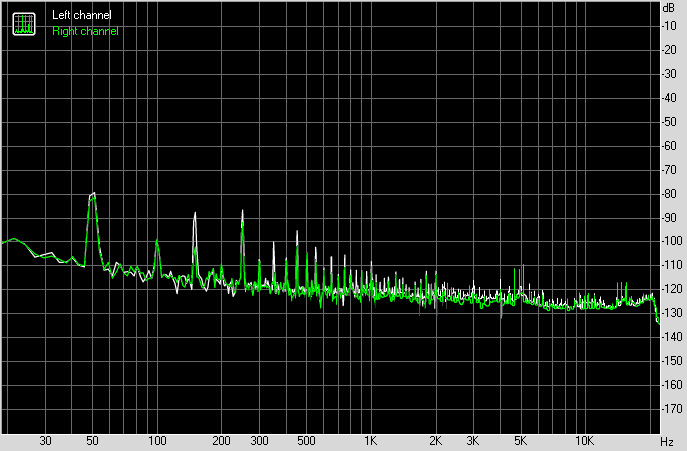Click the 3K frequency label

tap(473, 441)
